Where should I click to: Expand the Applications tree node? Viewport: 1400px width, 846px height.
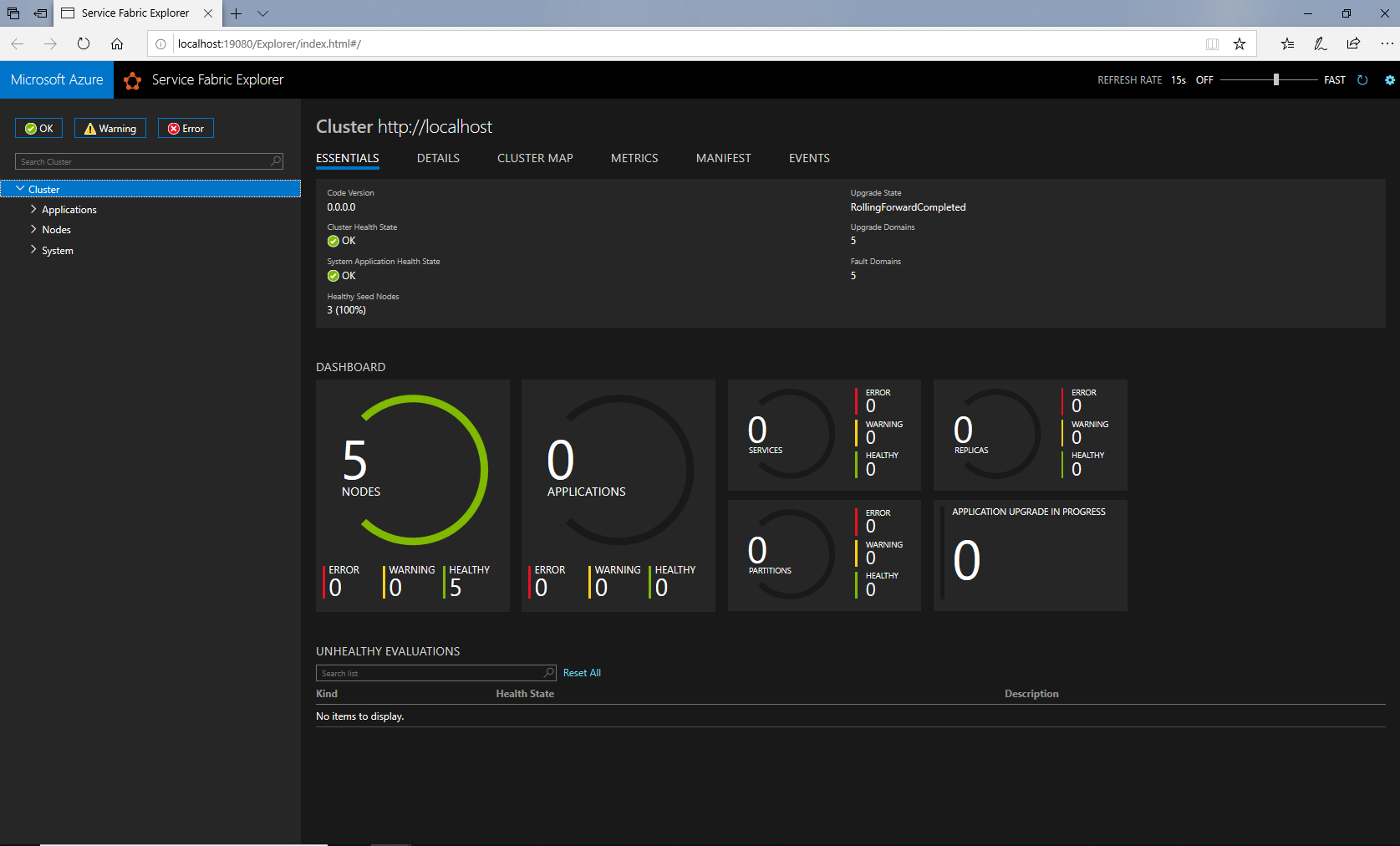[33, 209]
